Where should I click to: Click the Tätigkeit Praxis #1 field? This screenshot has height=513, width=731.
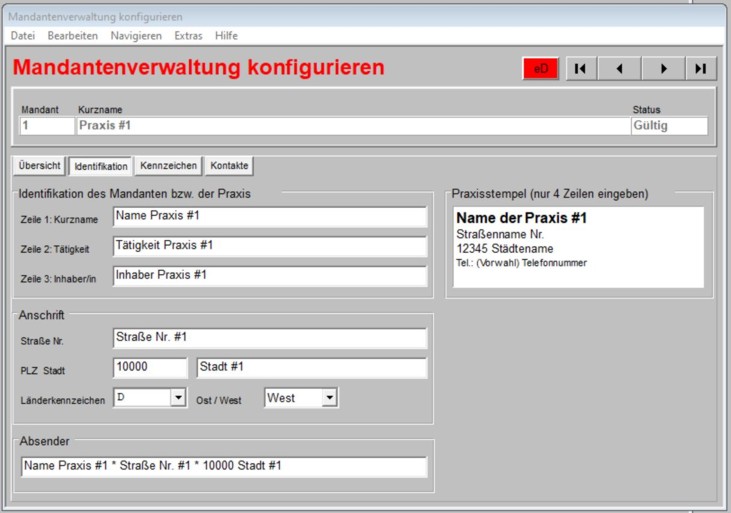[x=269, y=246]
